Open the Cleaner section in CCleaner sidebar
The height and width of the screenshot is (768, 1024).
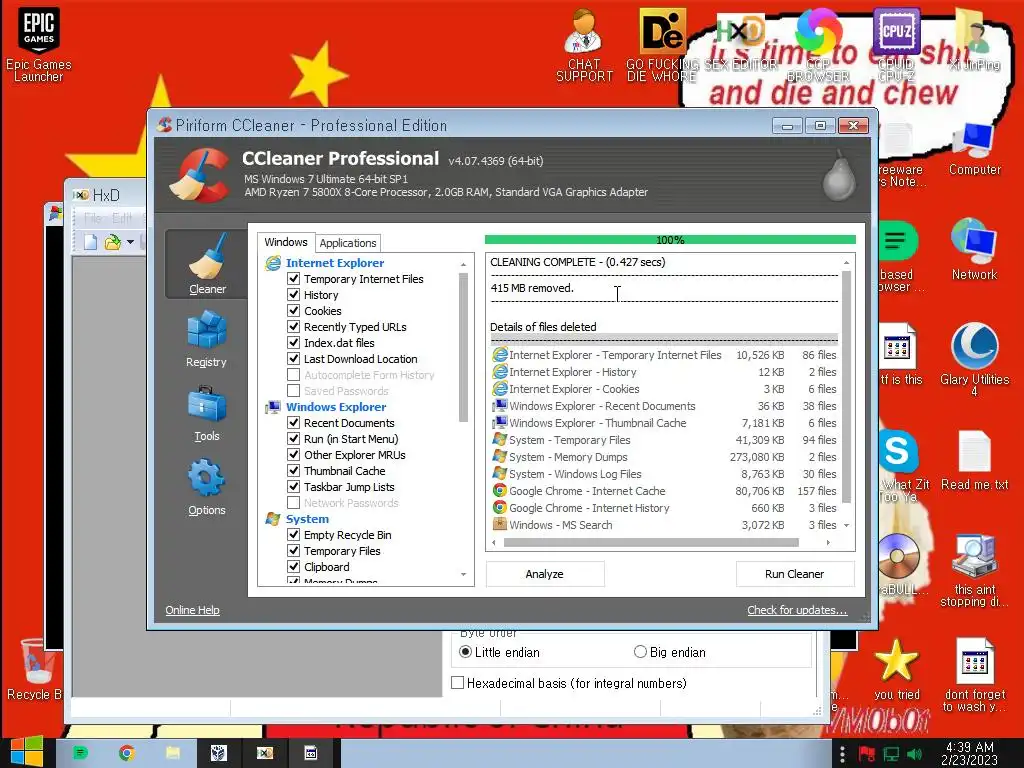(x=206, y=264)
